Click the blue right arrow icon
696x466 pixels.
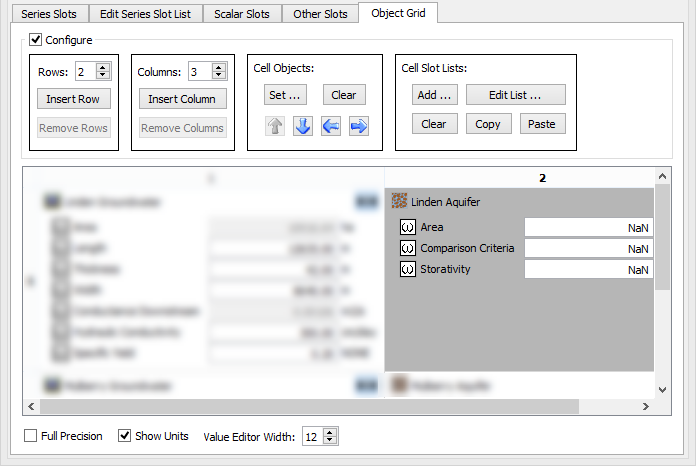coord(359,126)
